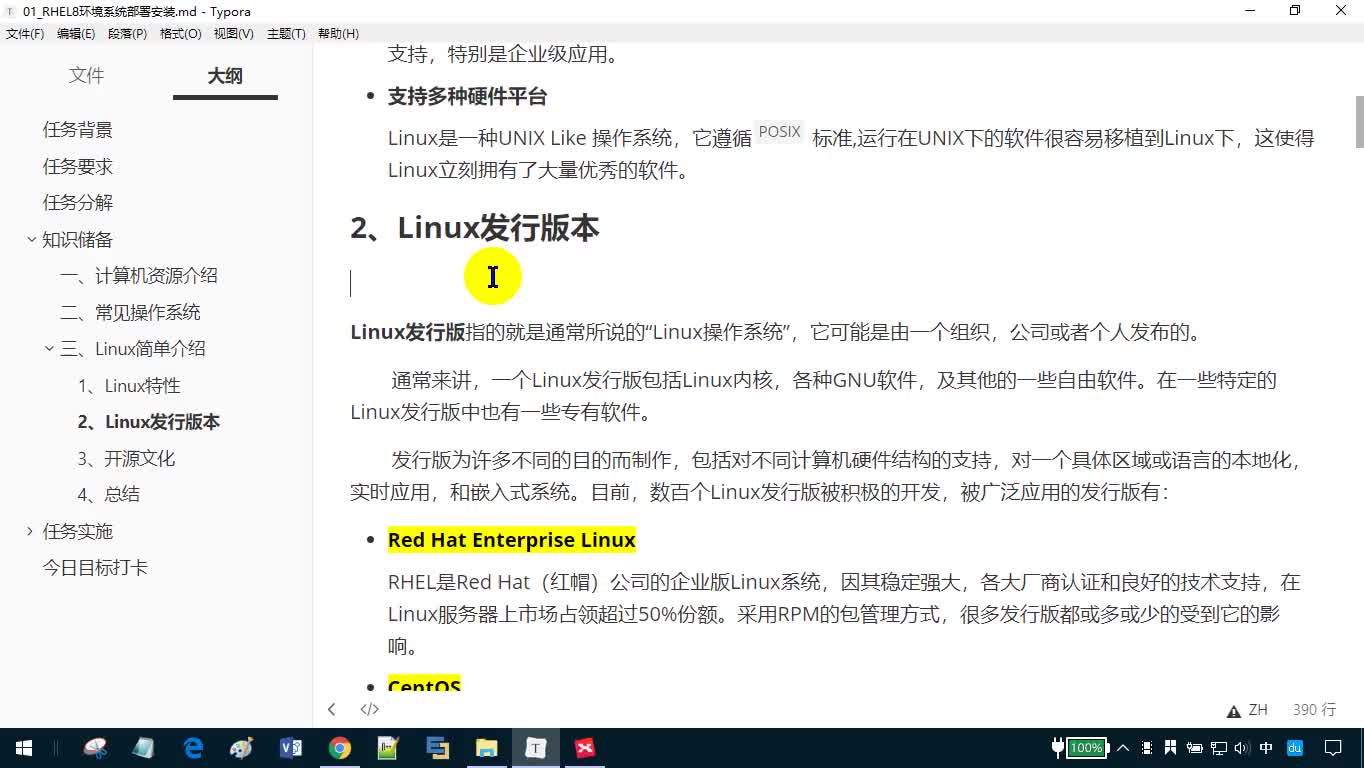The height and width of the screenshot is (768, 1364).
Task: Click the document vertical scrollbar thumb
Action: click(x=1359, y=122)
